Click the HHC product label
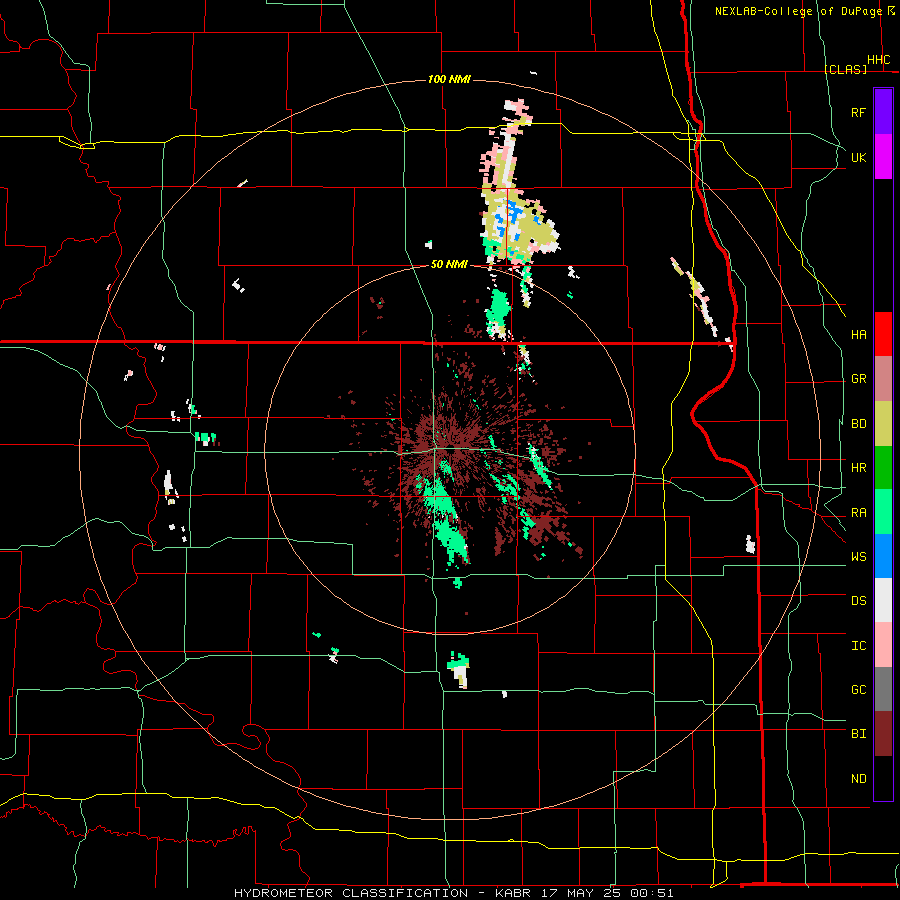This screenshot has height=900, width=900. [x=878, y=60]
